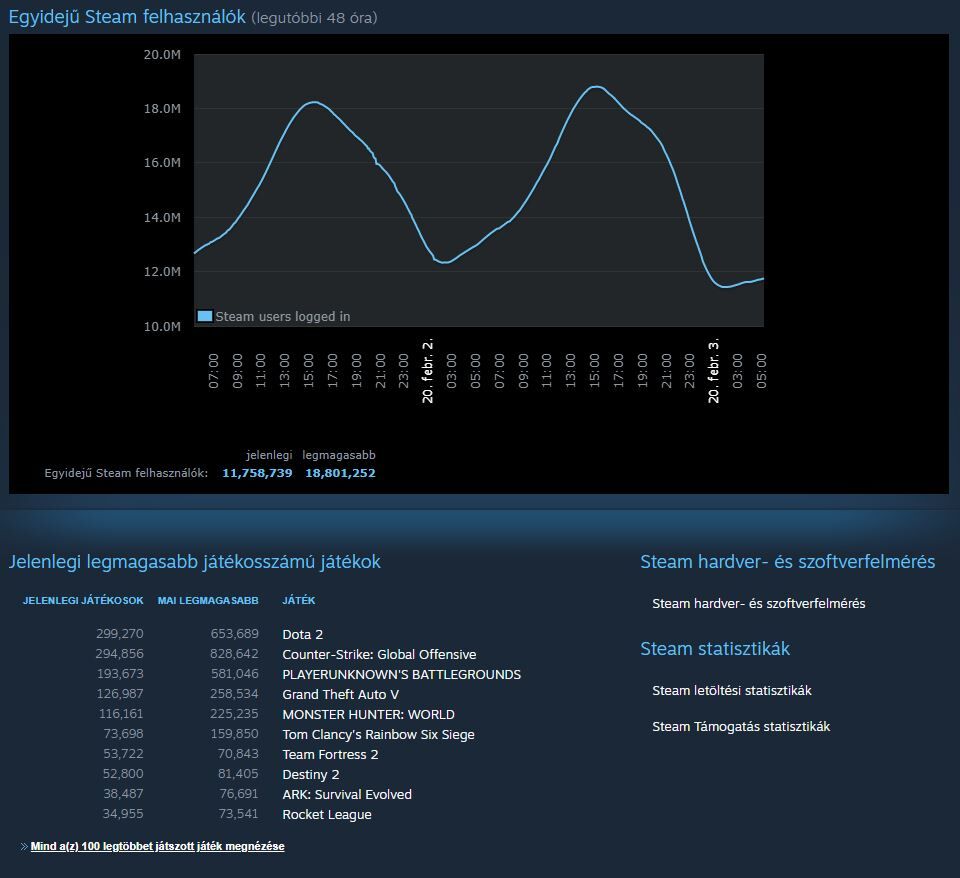Screen dimensions: 960x878
Task: Click 'Jelenlegi legmagasabb játékosszámú játékok' heading
Action: (x=195, y=561)
